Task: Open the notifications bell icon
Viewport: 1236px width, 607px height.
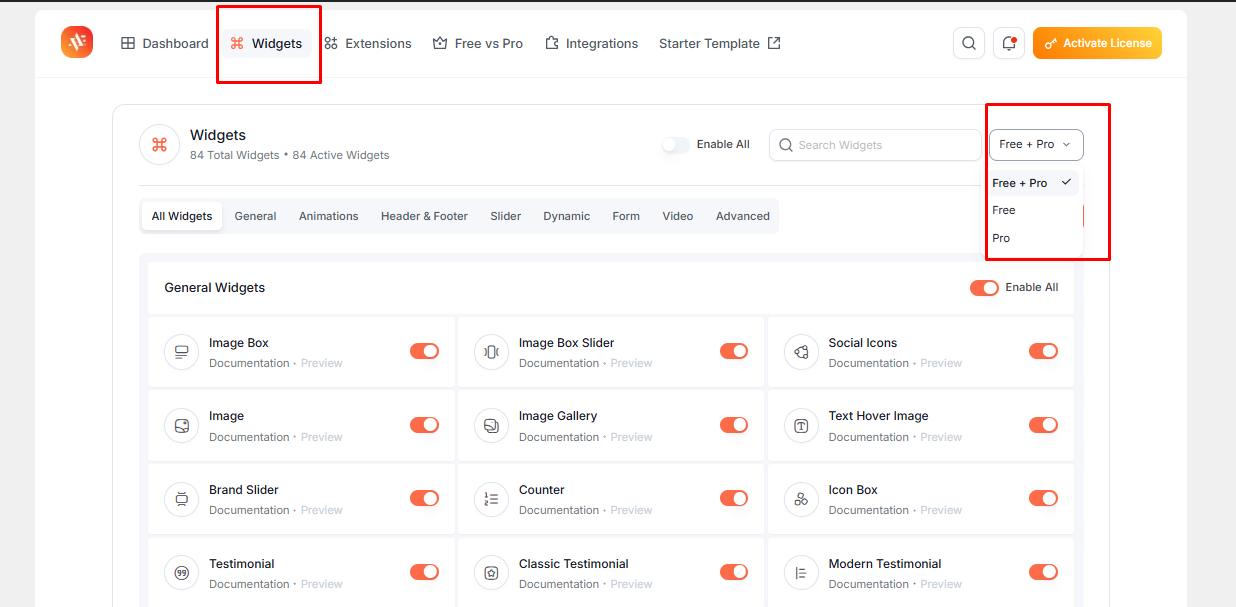Action: (x=1009, y=43)
